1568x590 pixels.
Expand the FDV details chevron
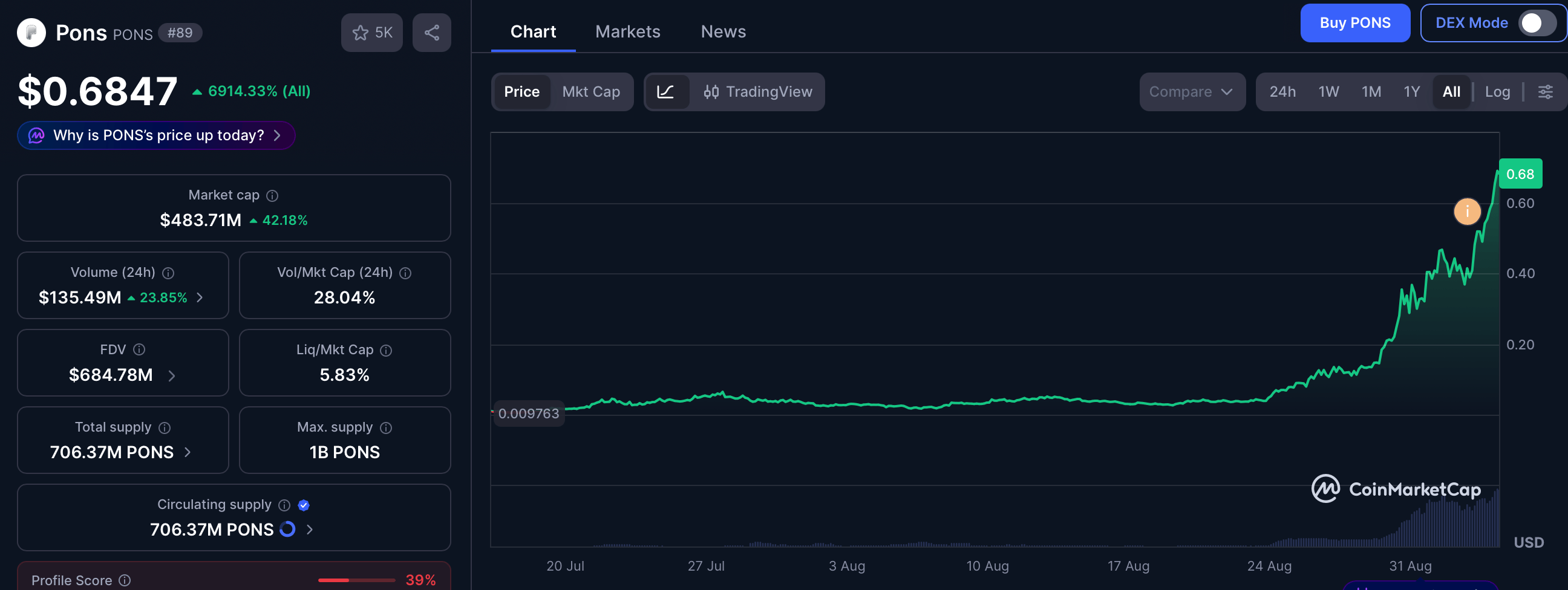tap(172, 376)
